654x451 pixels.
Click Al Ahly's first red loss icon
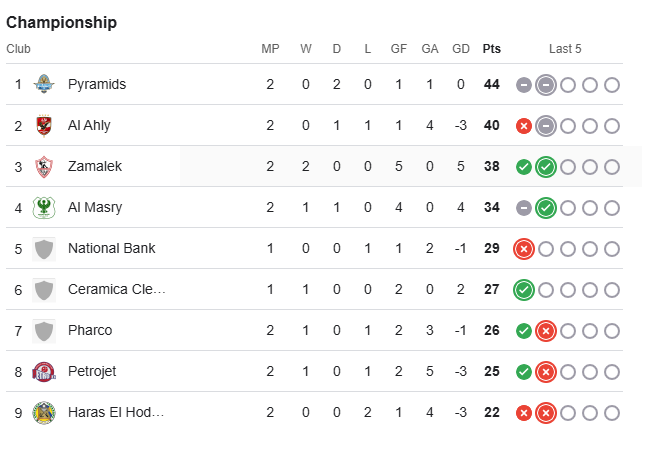(524, 126)
